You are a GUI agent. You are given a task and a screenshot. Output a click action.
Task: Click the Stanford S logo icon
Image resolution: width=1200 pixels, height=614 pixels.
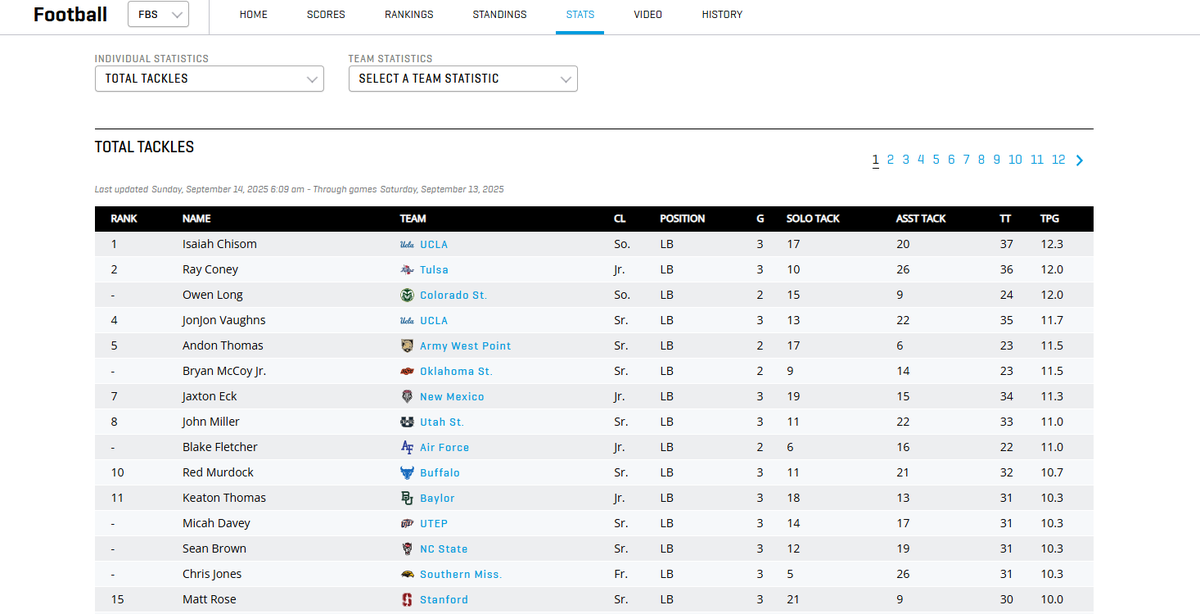[x=407, y=600]
